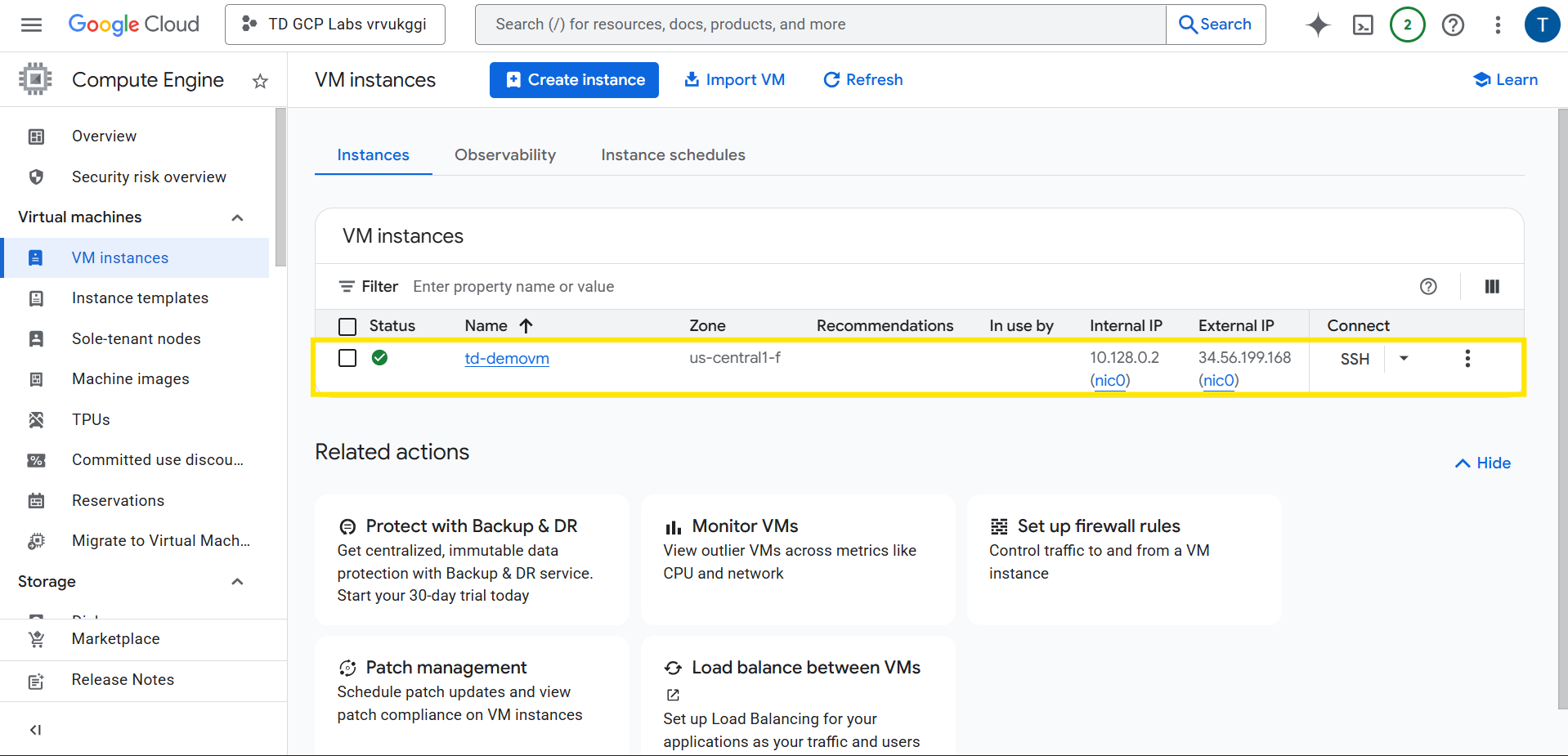Open the td-demovm instance link

click(507, 359)
